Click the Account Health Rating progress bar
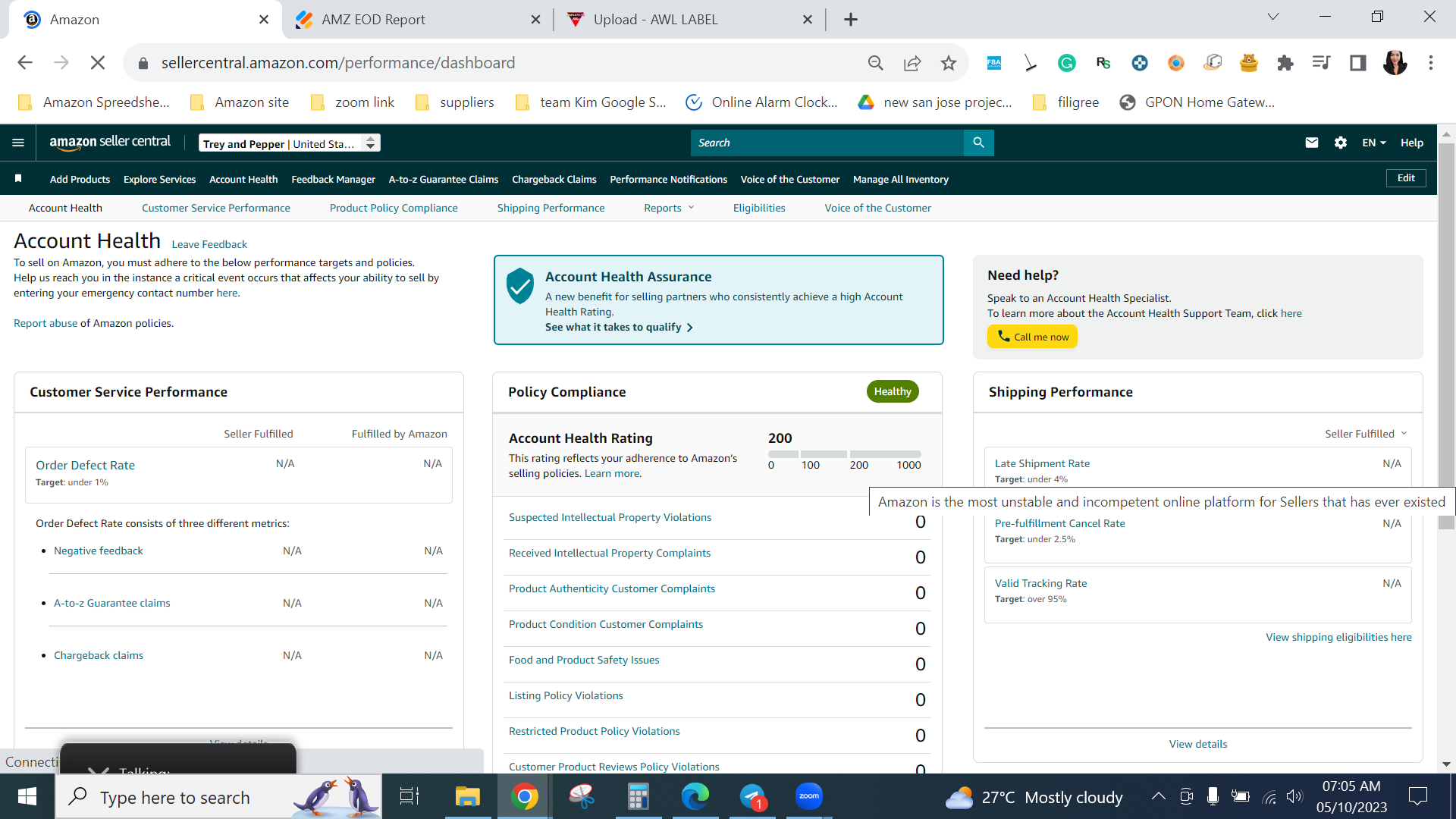1456x819 pixels. pyautogui.click(x=845, y=454)
